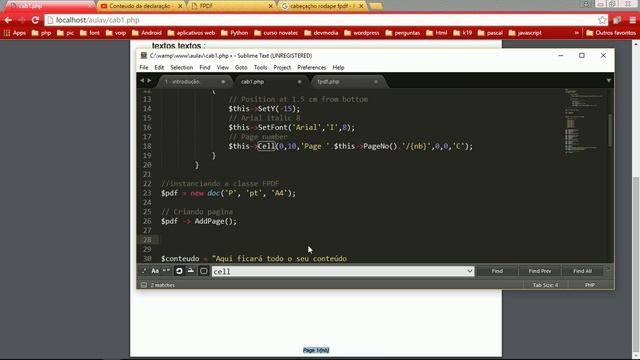
Task: Change Tab Size: 4 setting
Action: (x=545, y=285)
